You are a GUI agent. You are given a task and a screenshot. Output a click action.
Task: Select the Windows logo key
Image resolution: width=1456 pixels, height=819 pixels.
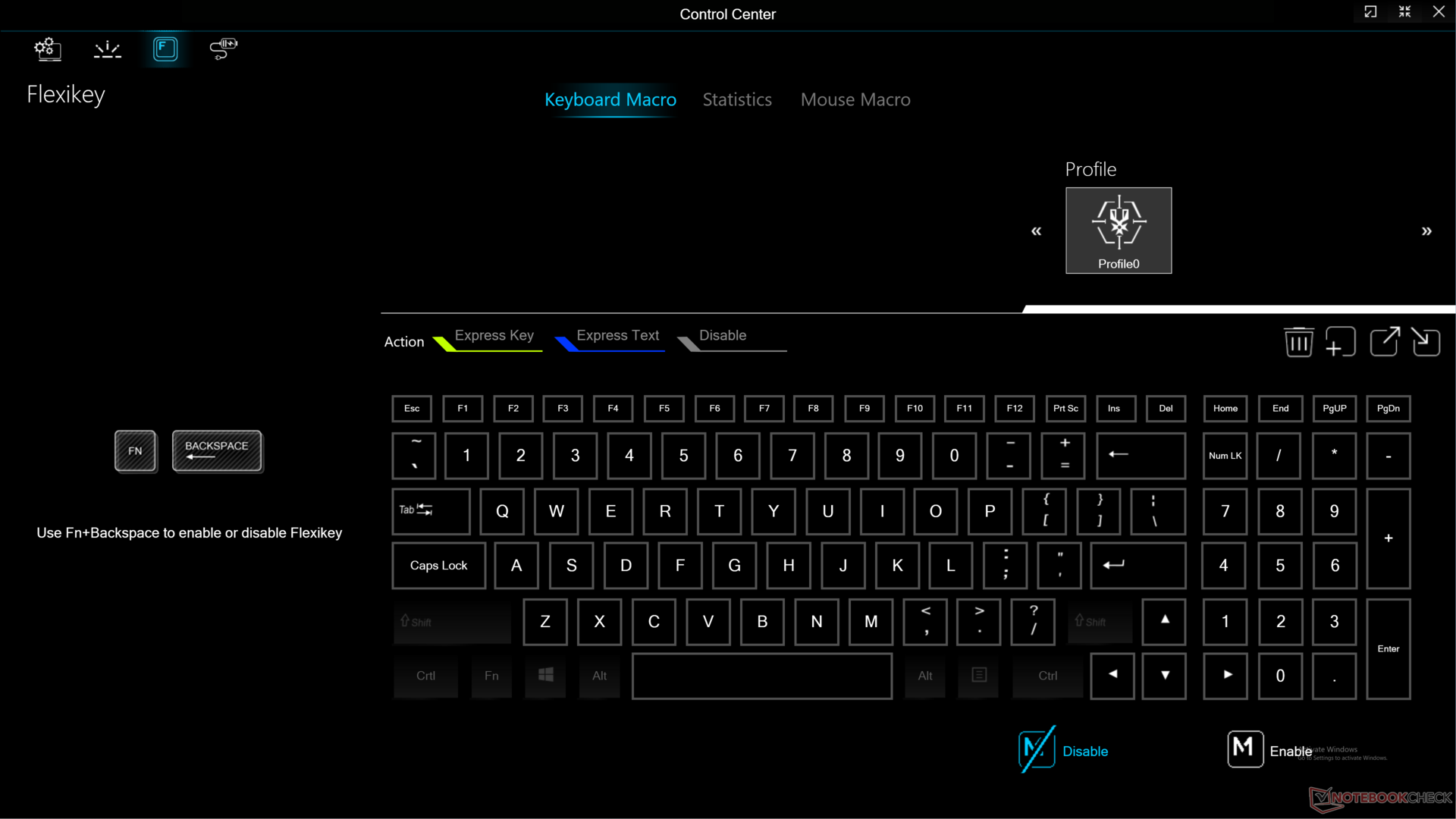(x=545, y=676)
